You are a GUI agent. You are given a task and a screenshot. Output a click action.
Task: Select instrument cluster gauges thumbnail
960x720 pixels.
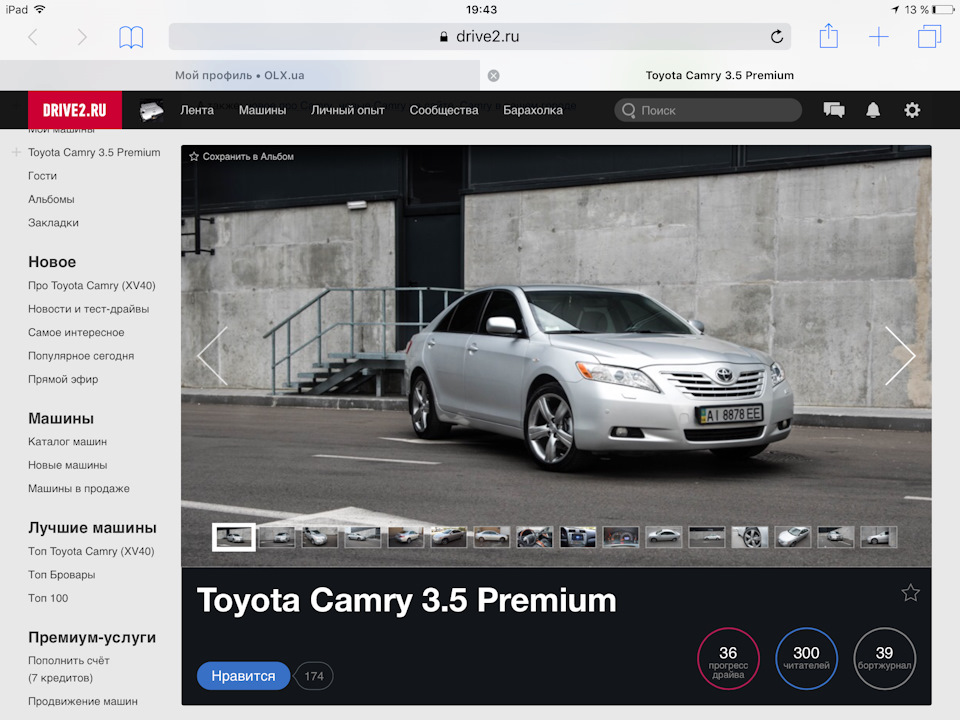(621, 538)
